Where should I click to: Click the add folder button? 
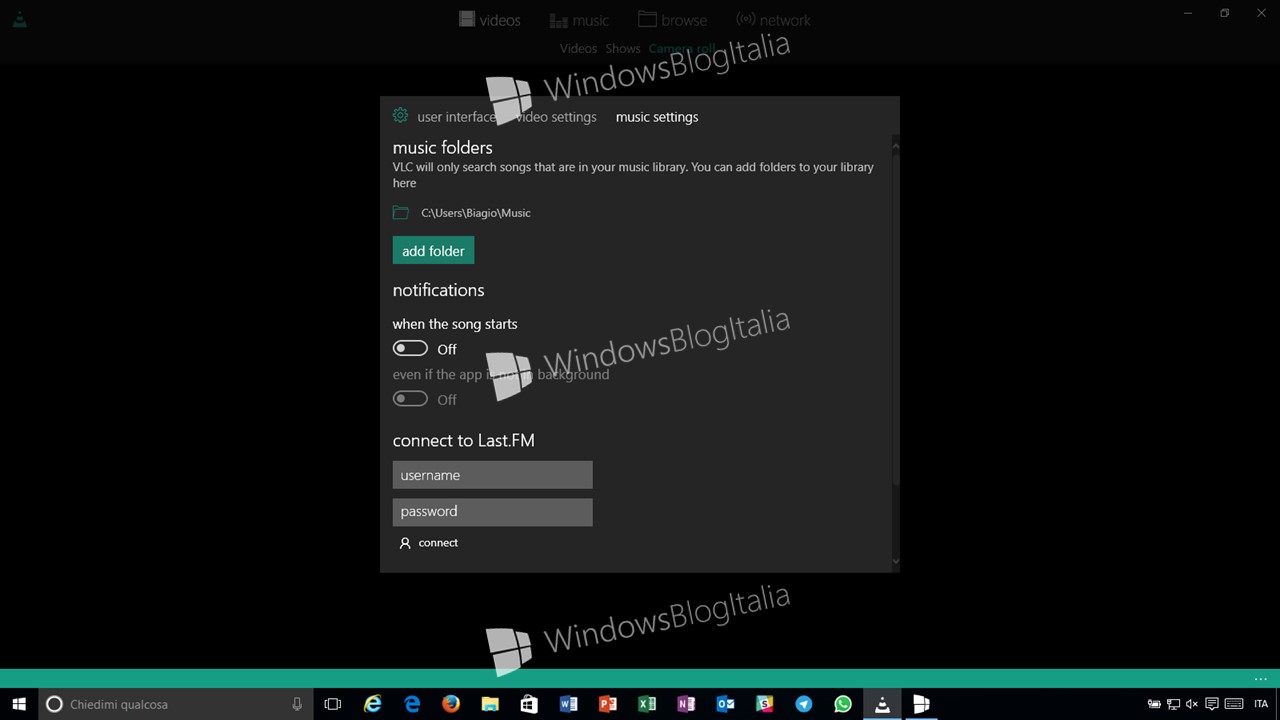click(433, 251)
